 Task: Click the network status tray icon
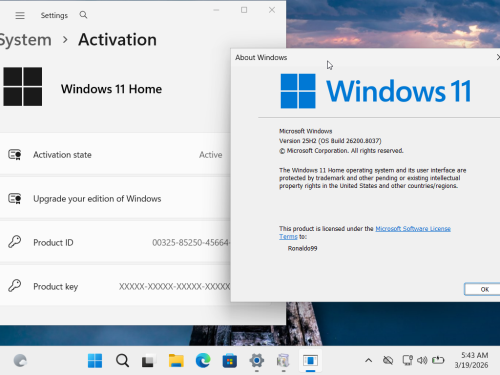click(407, 360)
